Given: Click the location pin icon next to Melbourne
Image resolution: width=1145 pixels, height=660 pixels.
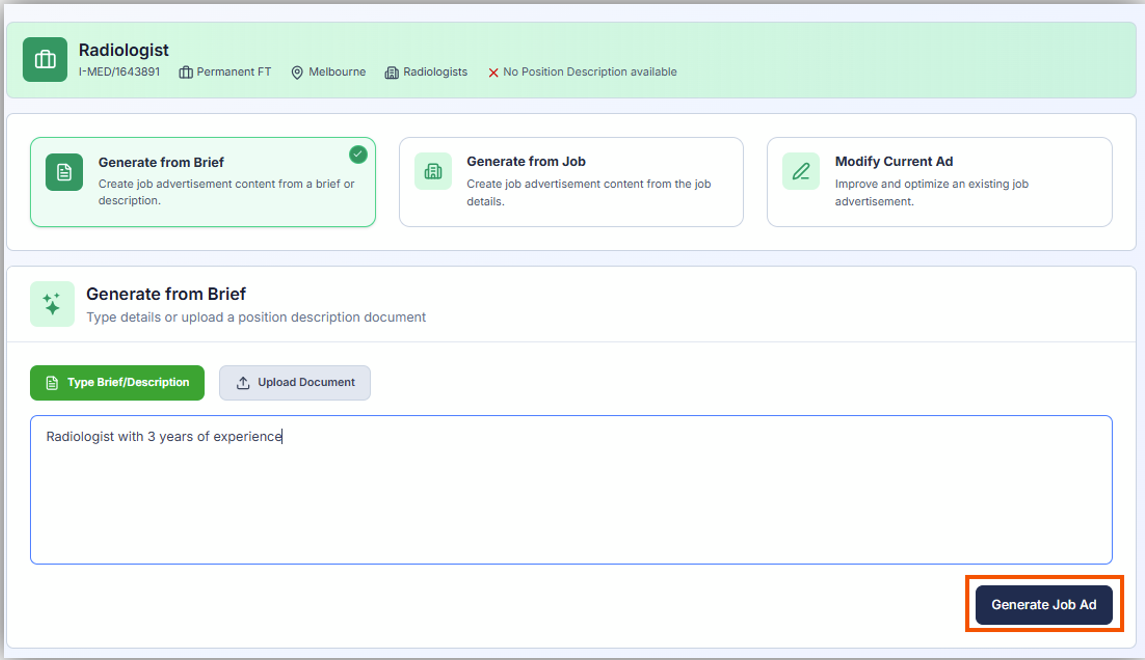Looking at the screenshot, I should click(297, 73).
